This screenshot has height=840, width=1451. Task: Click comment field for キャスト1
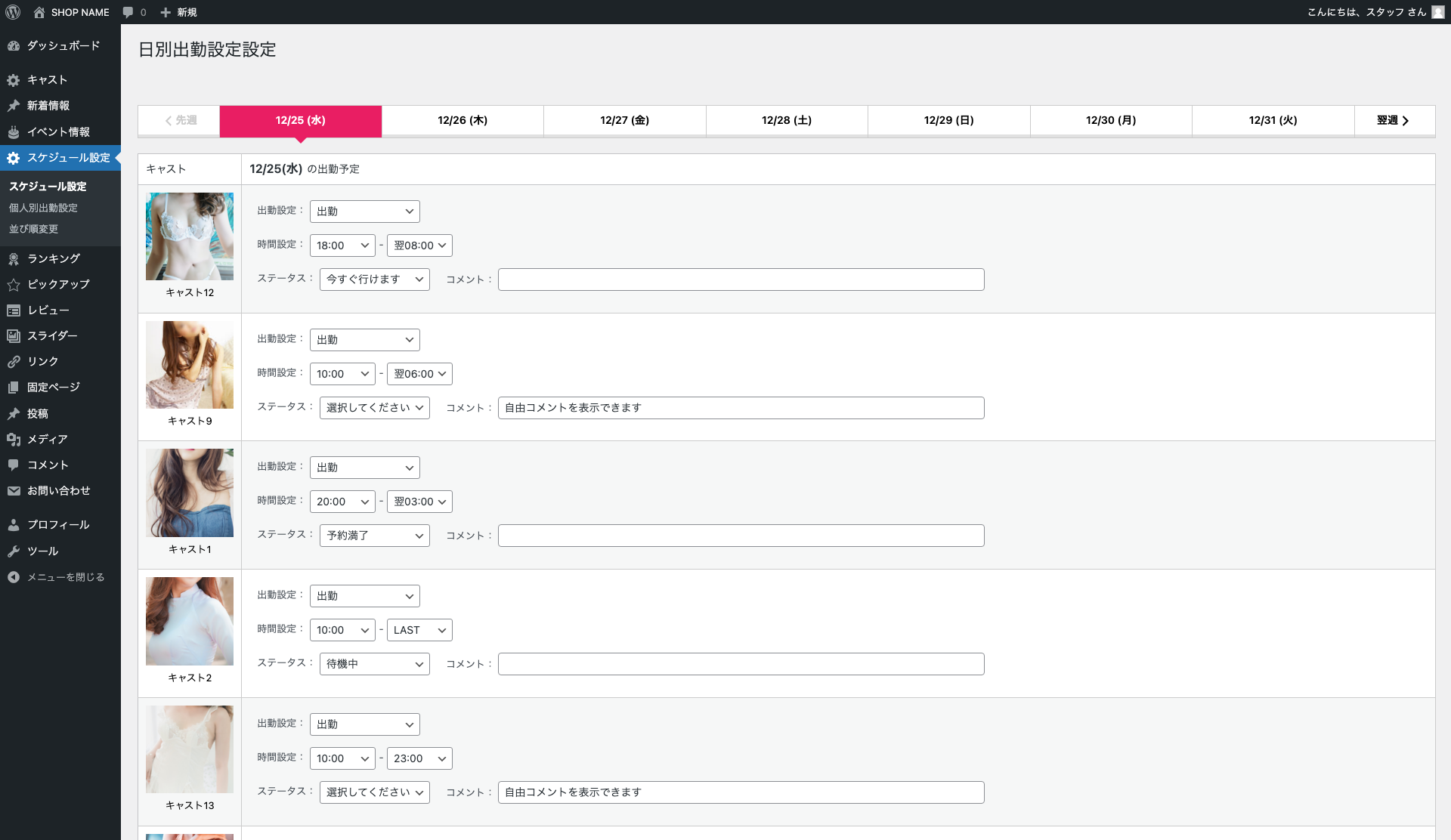point(741,536)
